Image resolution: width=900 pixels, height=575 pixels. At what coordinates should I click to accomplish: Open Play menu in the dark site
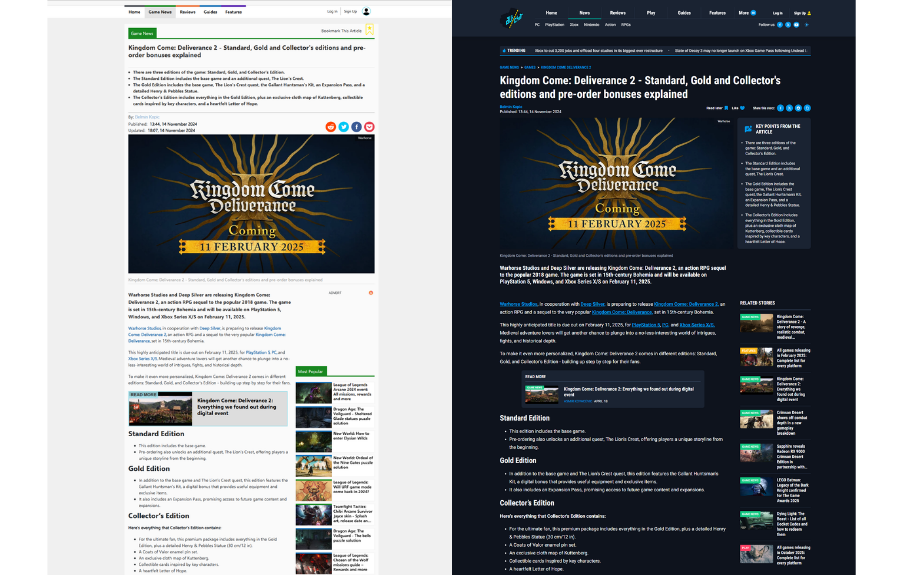tap(651, 13)
